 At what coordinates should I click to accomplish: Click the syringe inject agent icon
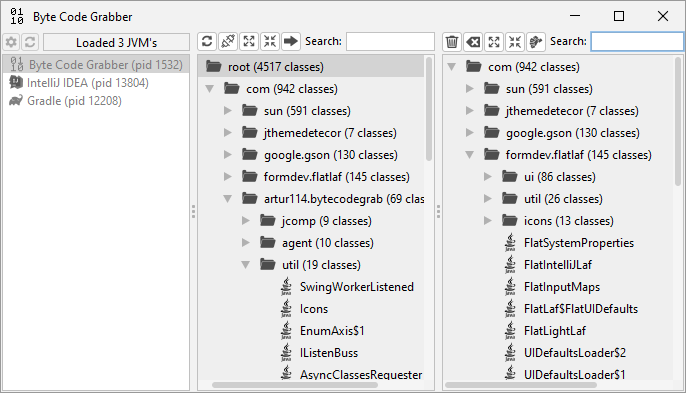(228, 42)
